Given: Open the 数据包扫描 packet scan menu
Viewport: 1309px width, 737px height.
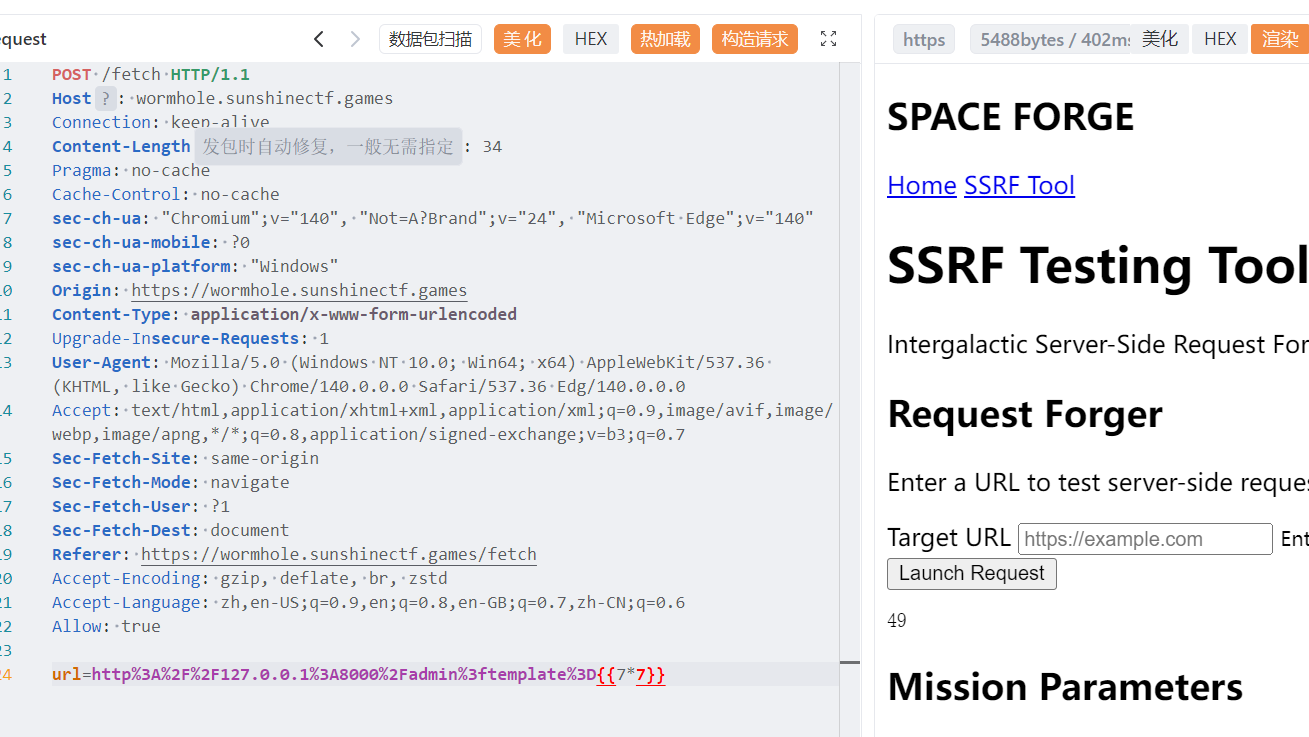Looking at the screenshot, I should [430, 39].
